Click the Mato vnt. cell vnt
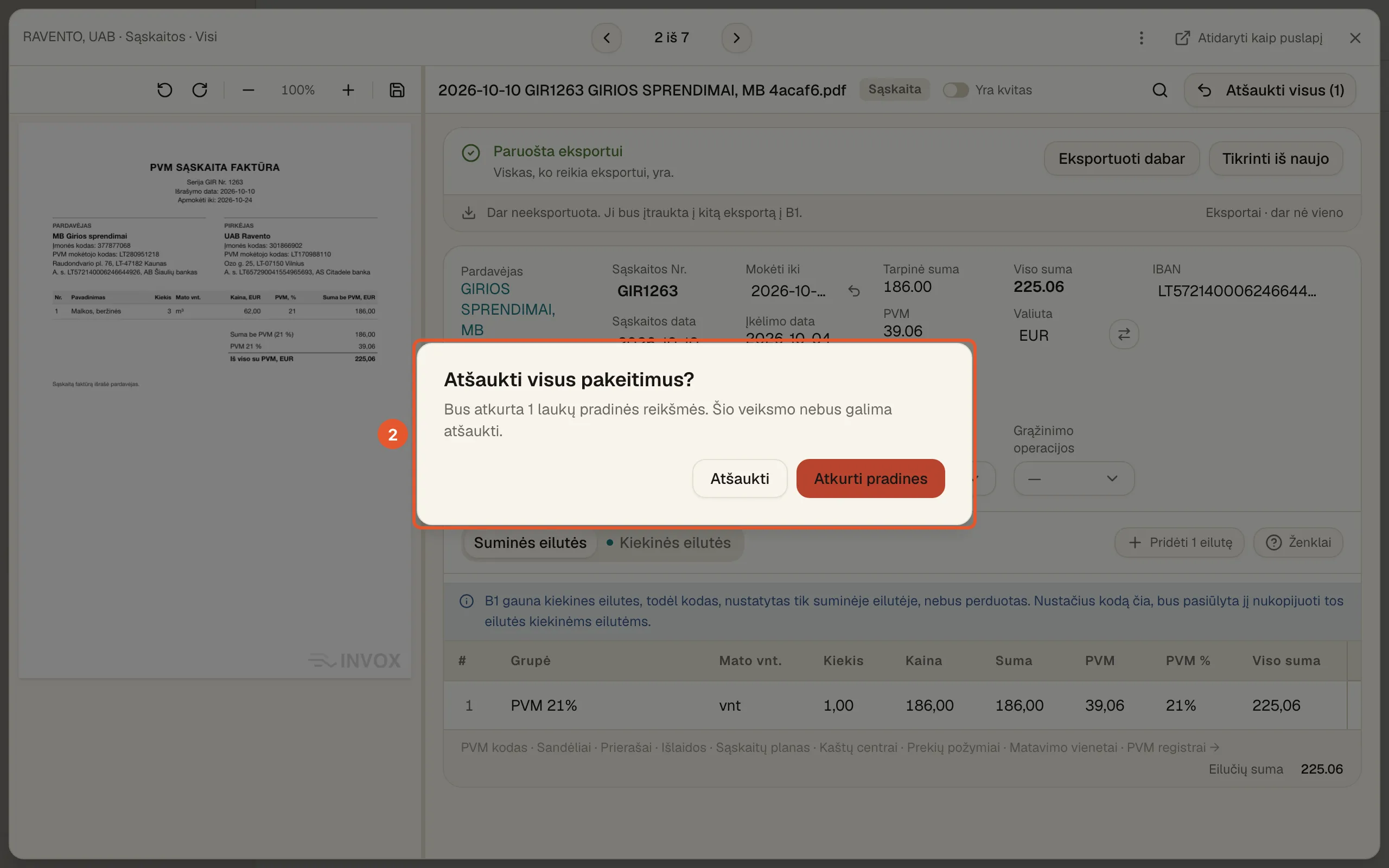This screenshot has height=868, width=1389. click(730, 705)
